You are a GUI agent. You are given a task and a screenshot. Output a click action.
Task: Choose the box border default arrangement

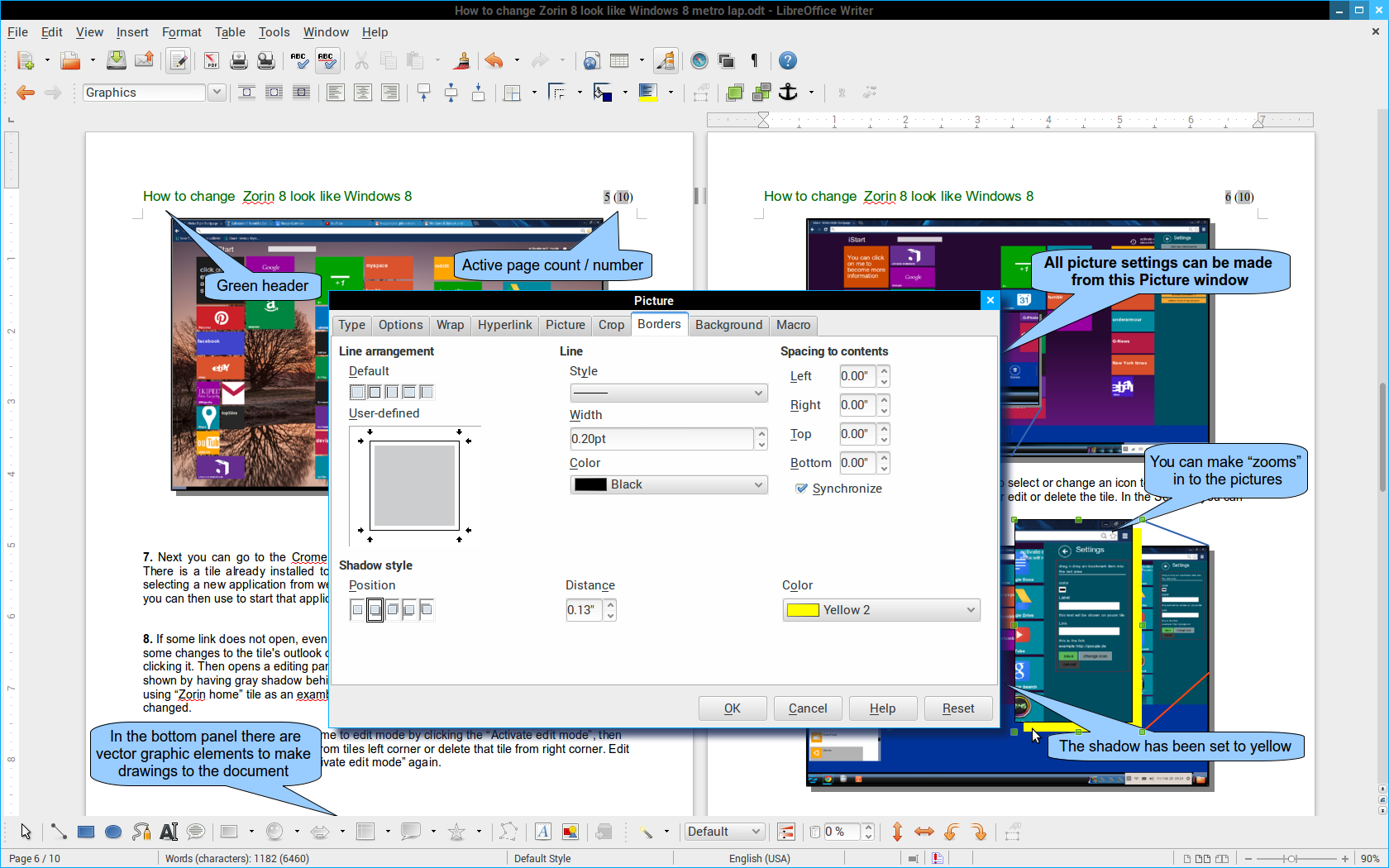point(375,392)
